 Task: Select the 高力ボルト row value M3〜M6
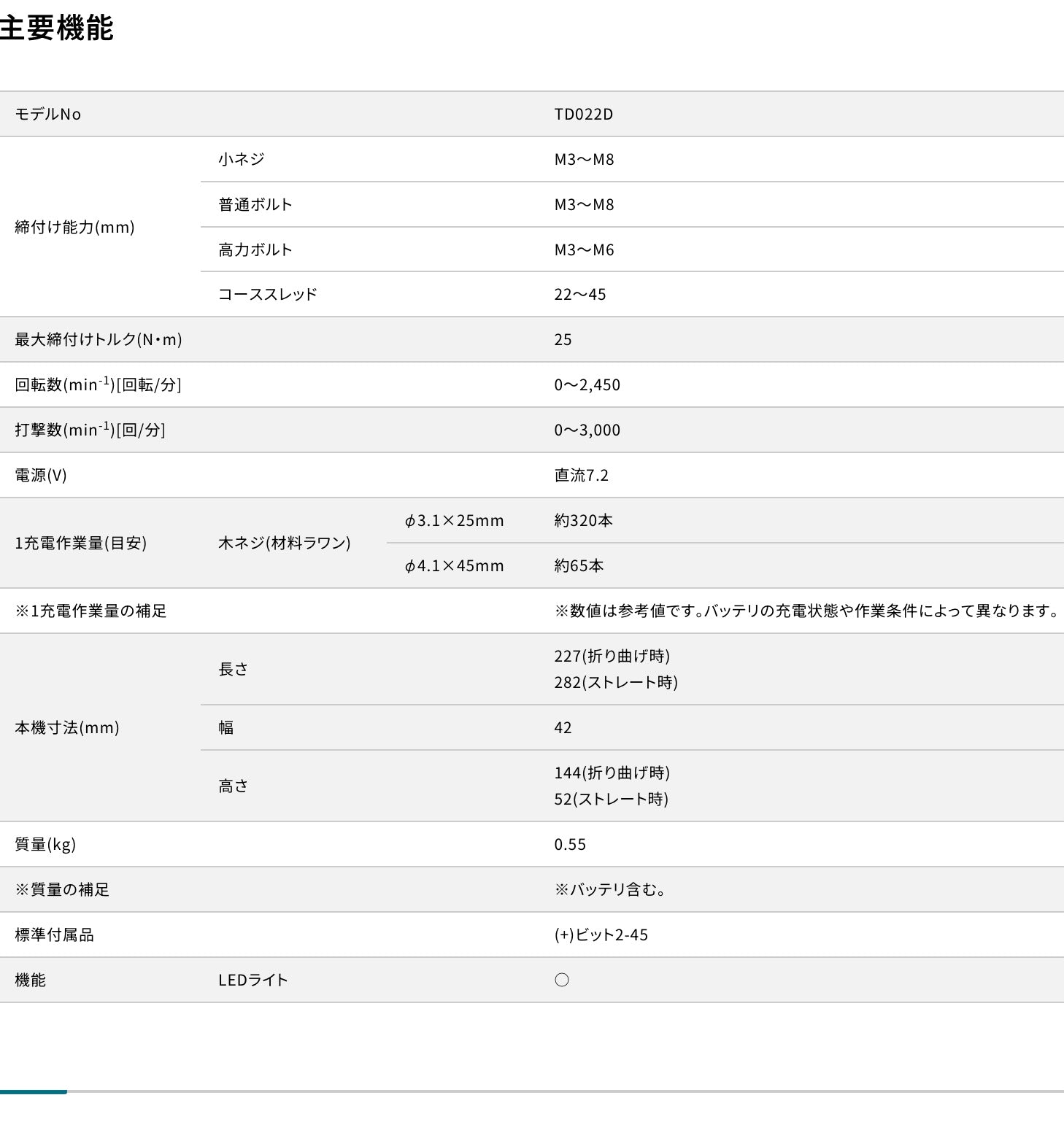[583, 249]
